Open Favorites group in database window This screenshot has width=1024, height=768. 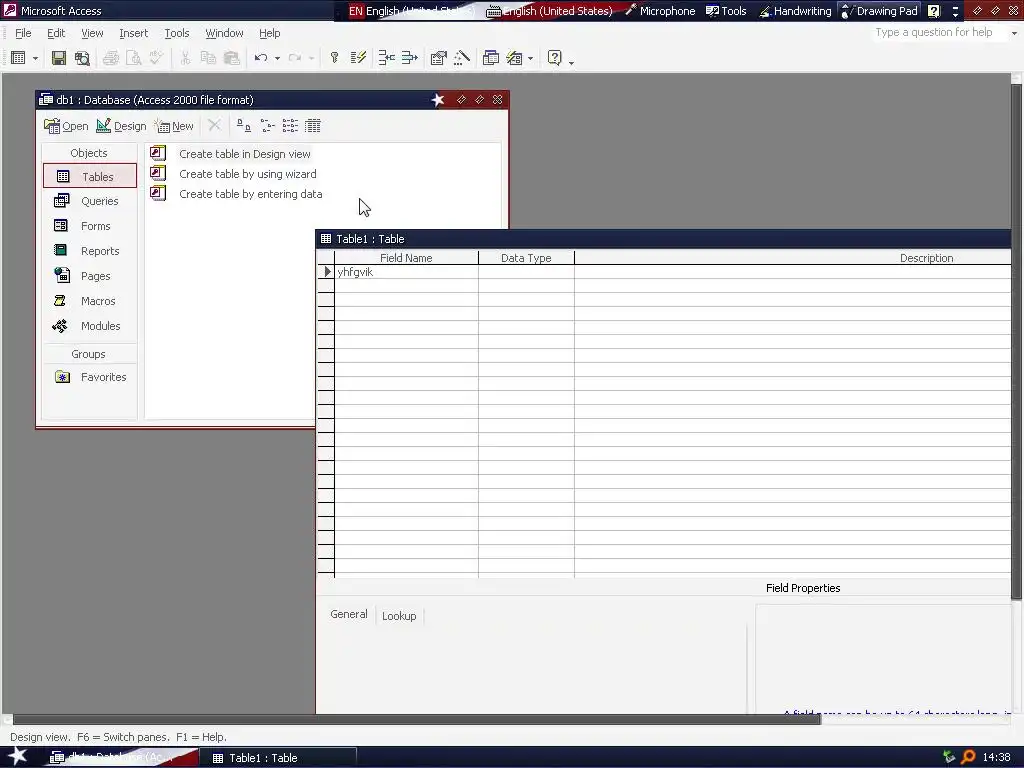89,377
